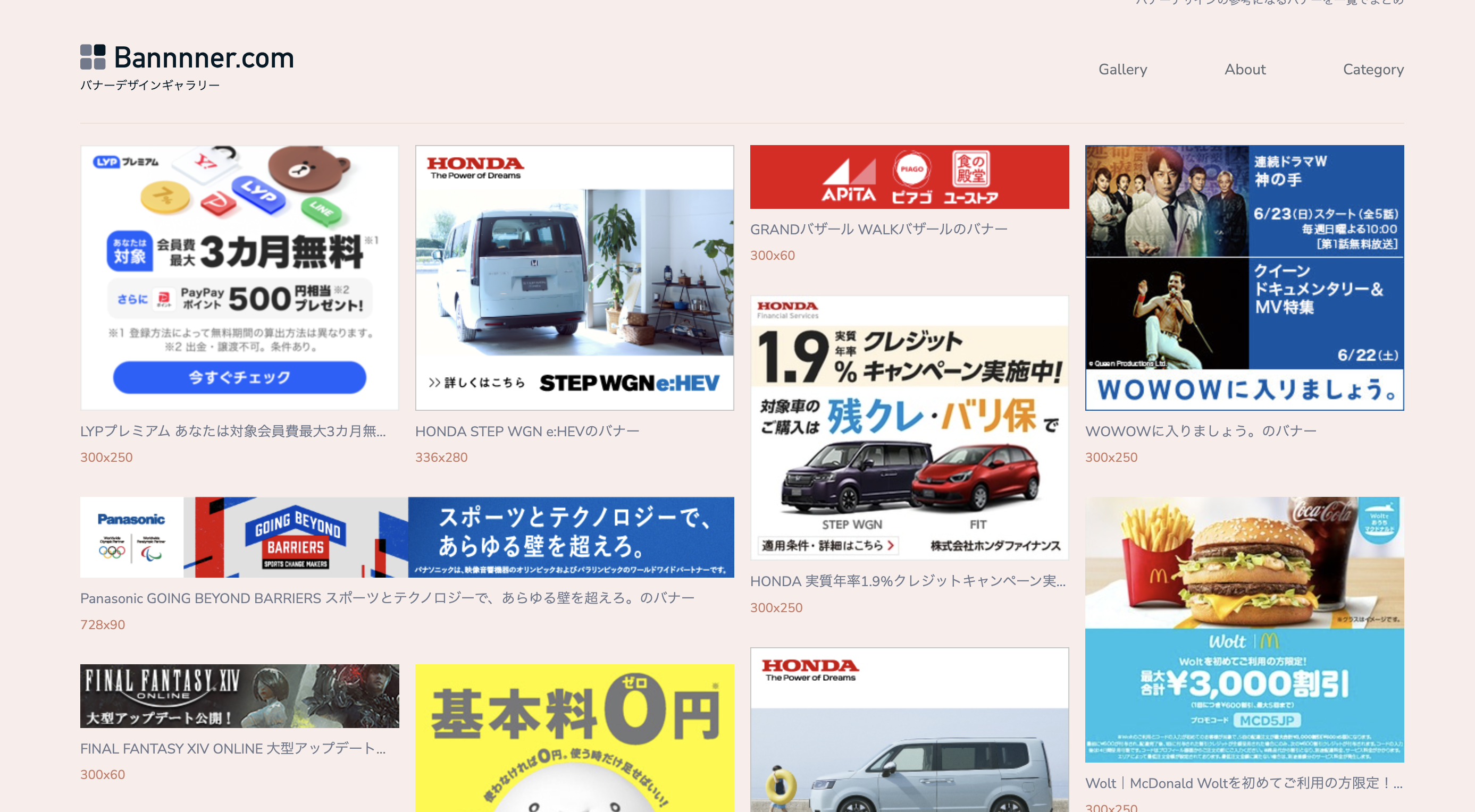Click the LYPプレミアム banner title link
The image size is (1475, 812).
[233, 431]
